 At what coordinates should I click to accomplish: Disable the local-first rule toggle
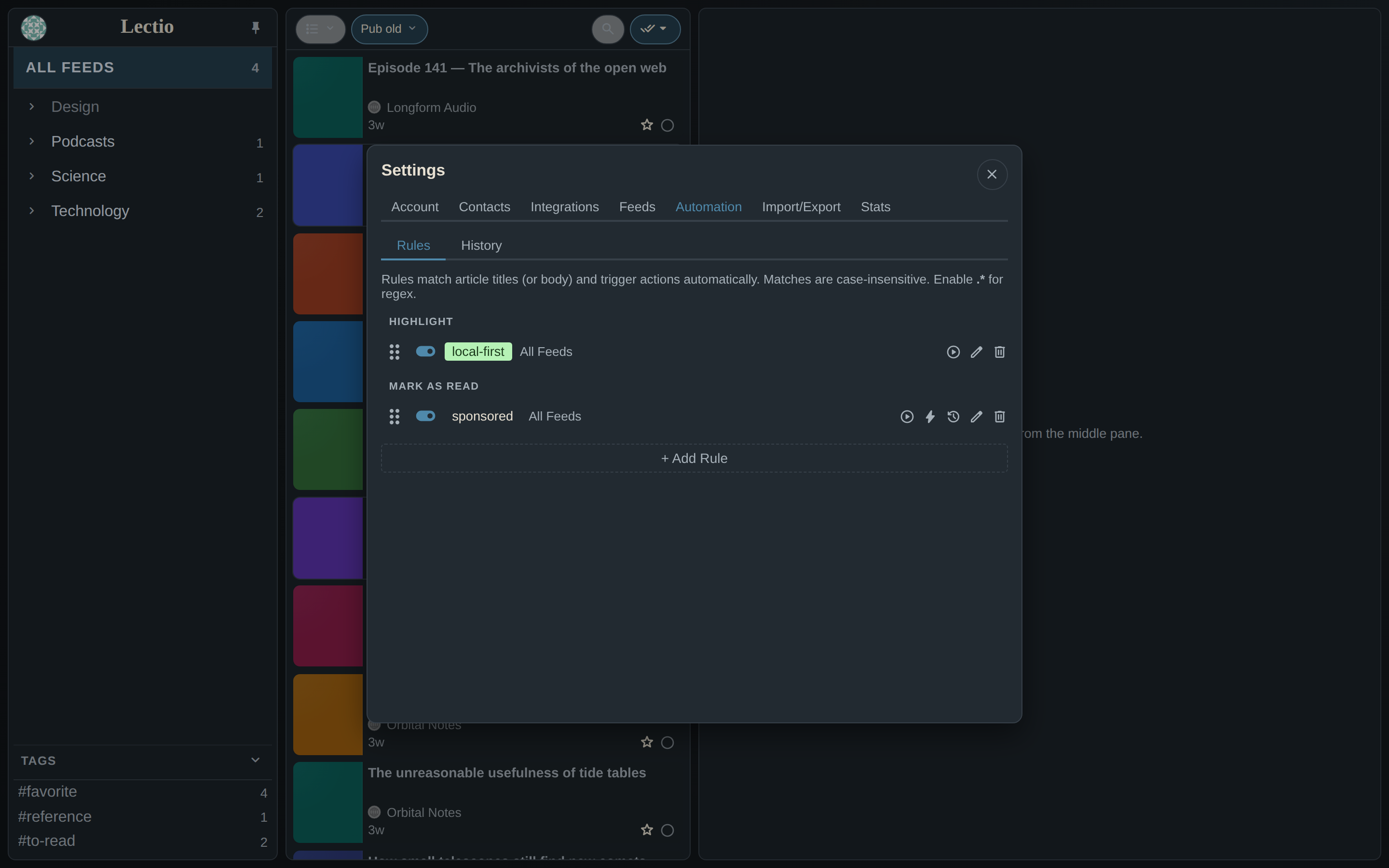425,352
